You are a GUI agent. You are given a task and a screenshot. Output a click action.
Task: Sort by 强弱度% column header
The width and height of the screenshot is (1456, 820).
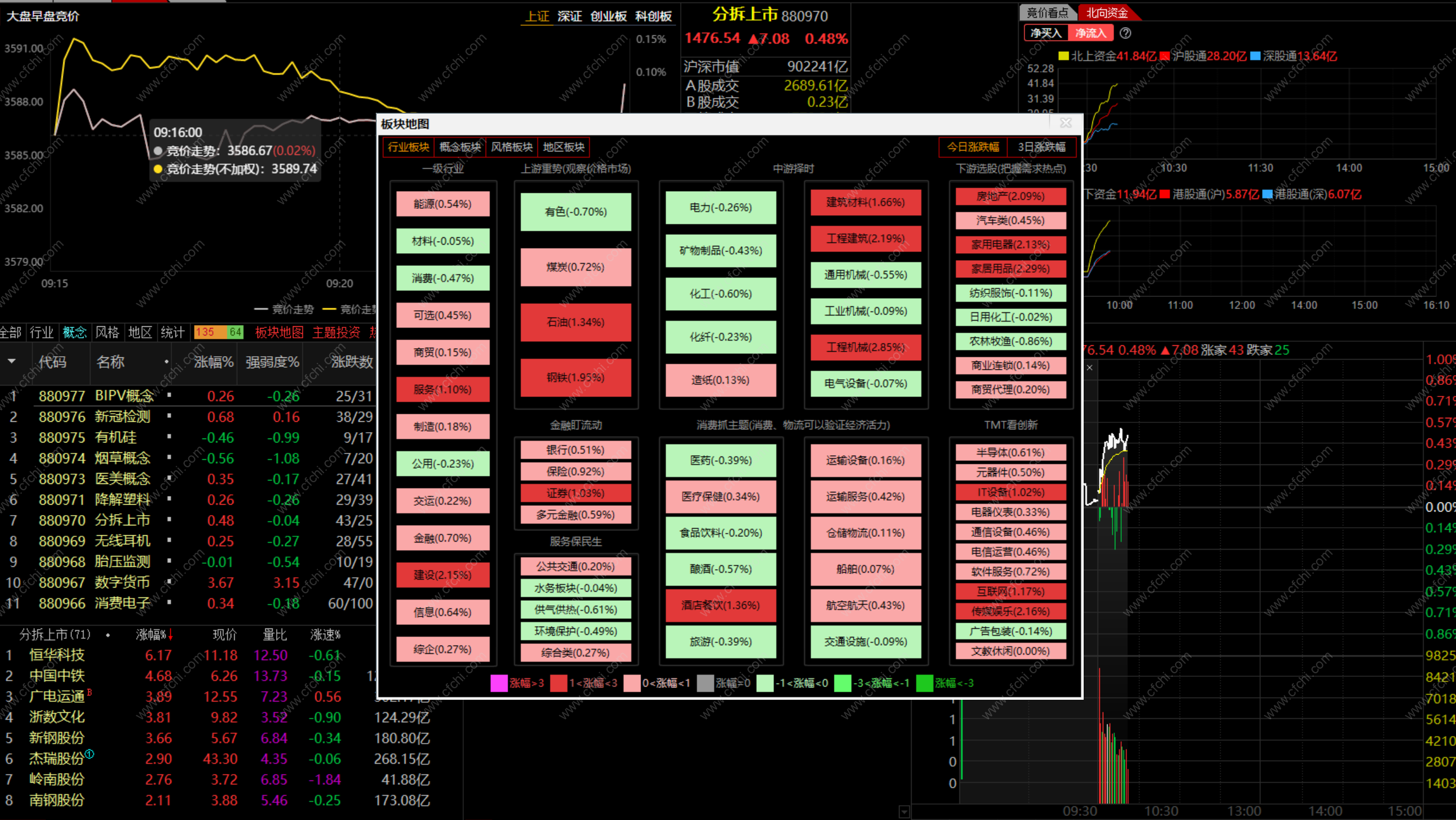point(272,362)
